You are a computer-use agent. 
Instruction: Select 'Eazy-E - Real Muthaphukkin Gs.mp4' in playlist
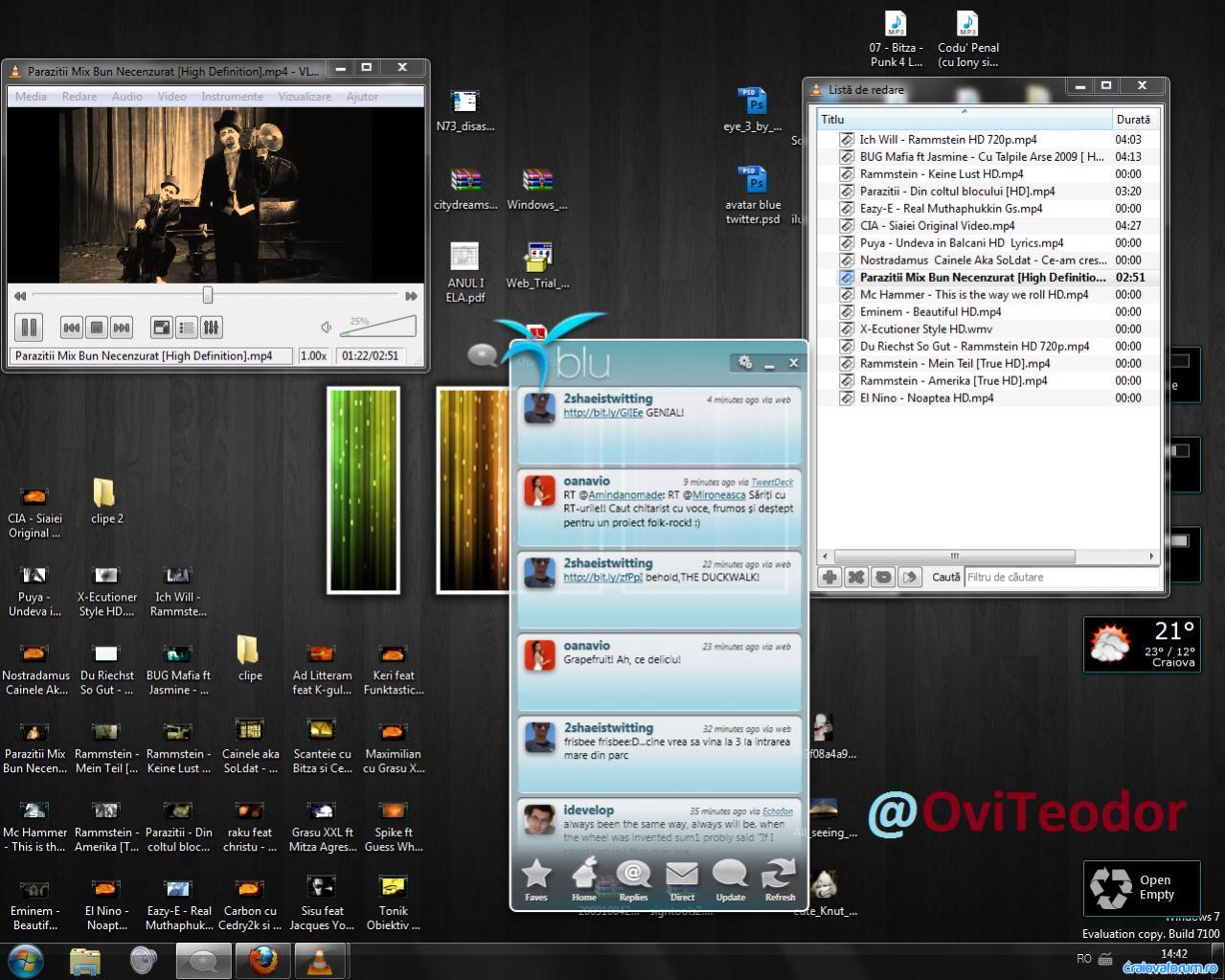987,208
